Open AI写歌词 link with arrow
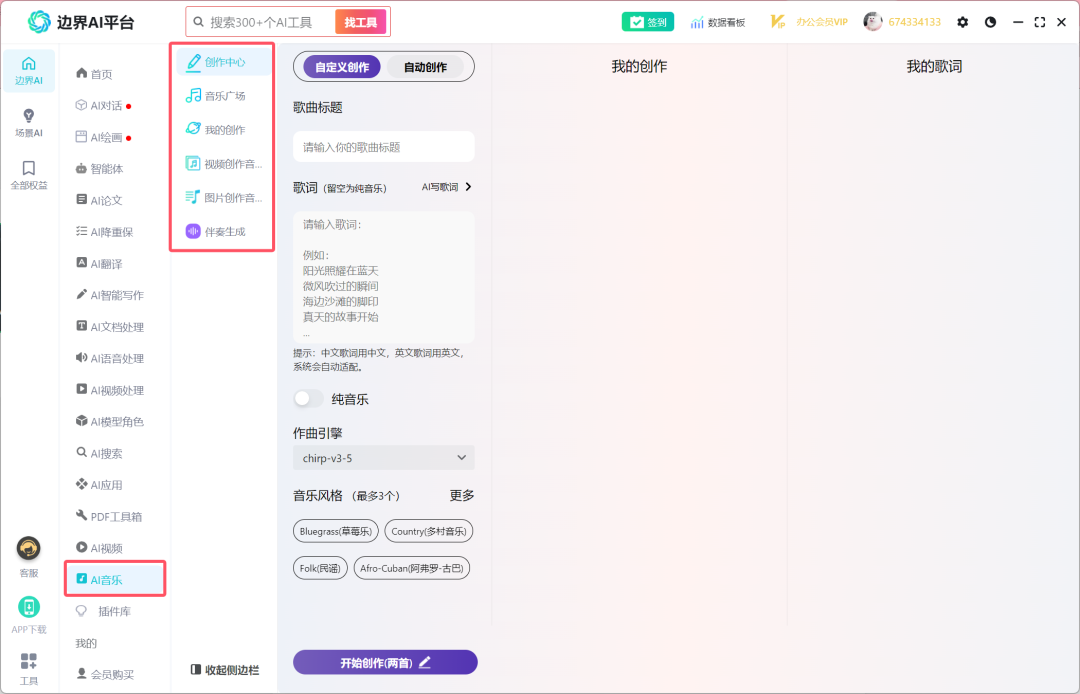The height and width of the screenshot is (694, 1080). click(x=447, y=187)
